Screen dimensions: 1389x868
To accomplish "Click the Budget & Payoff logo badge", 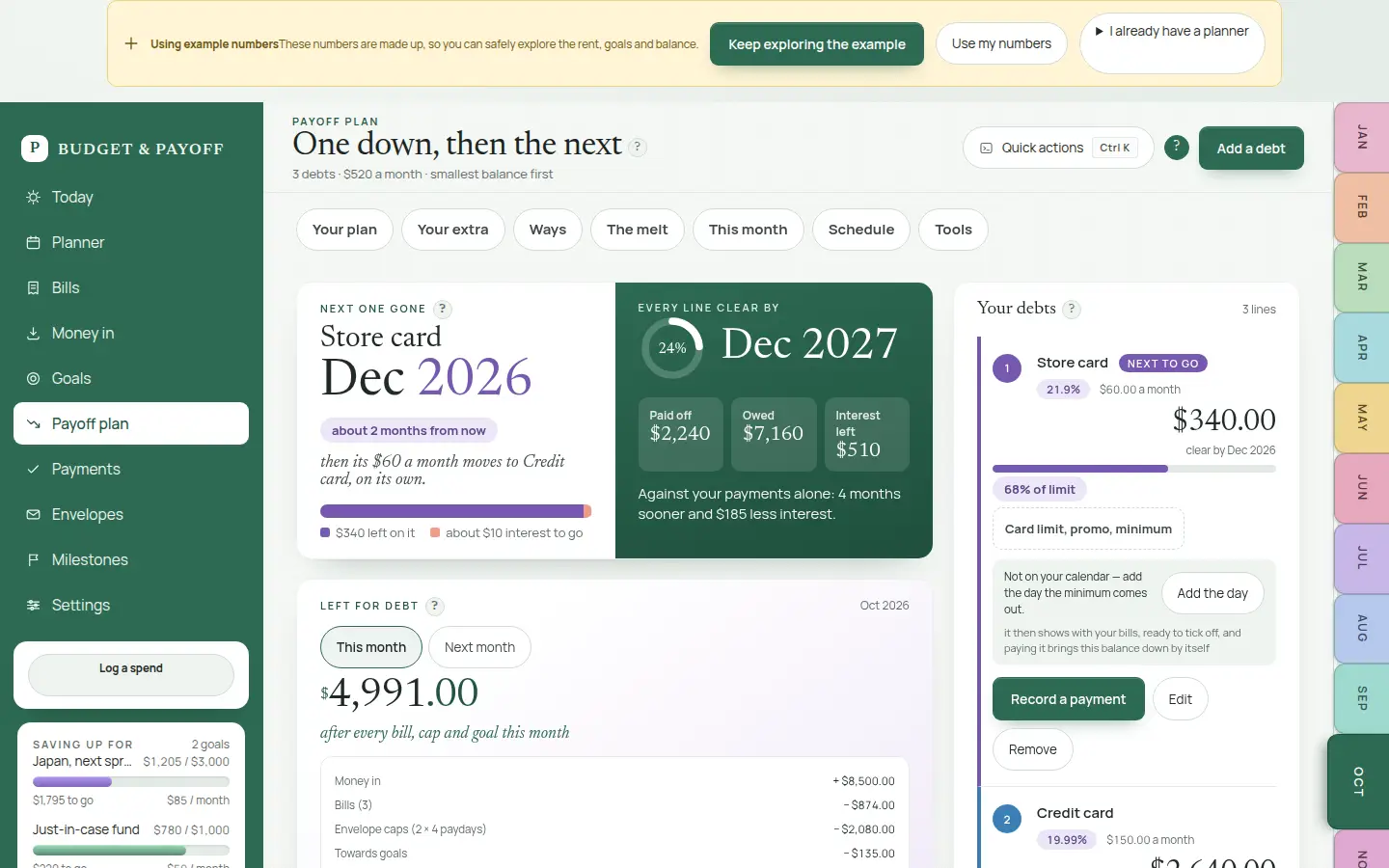I will (x=35, y=148).
